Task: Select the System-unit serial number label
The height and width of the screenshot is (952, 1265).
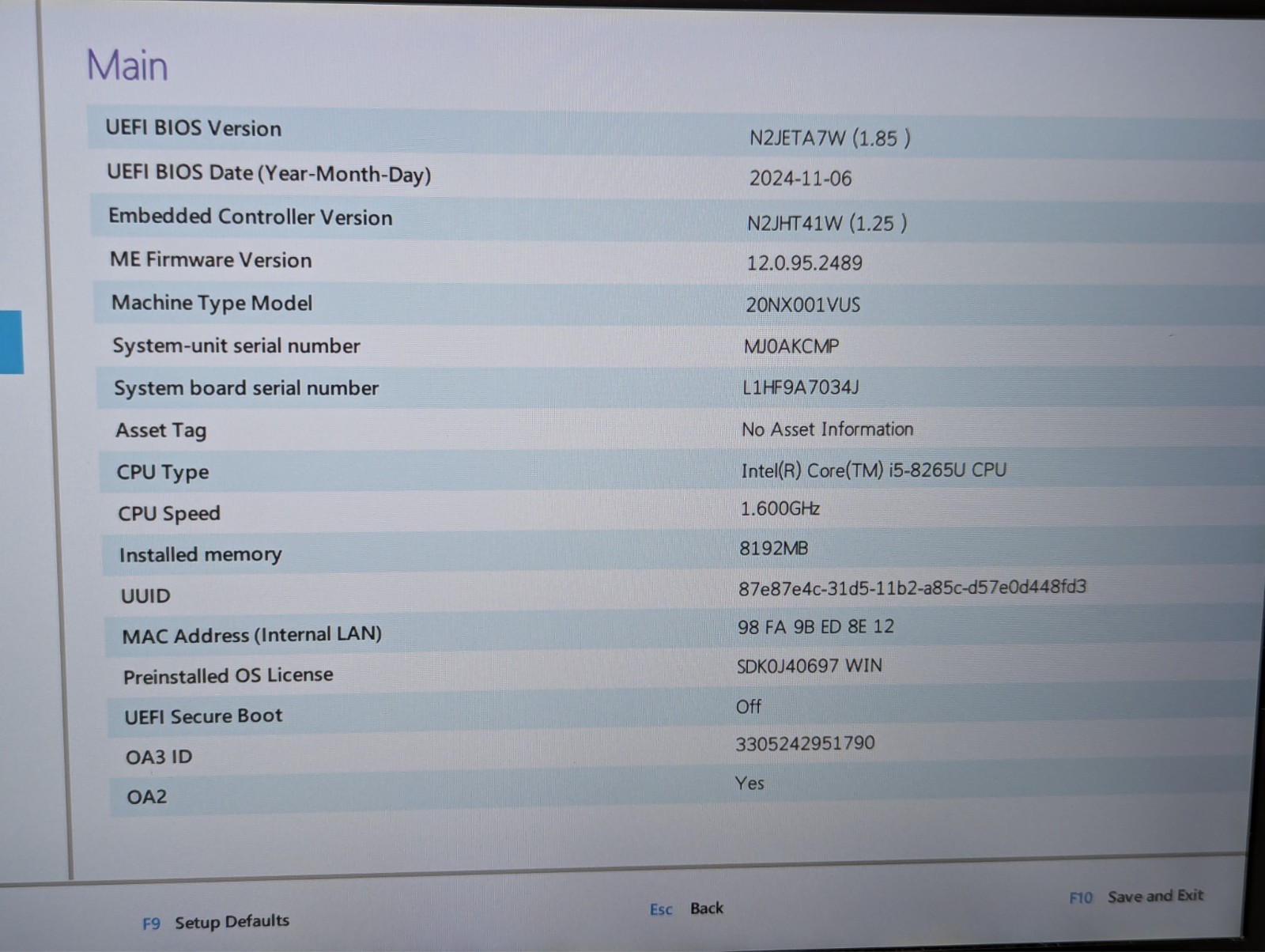Action: pos(236,346)
